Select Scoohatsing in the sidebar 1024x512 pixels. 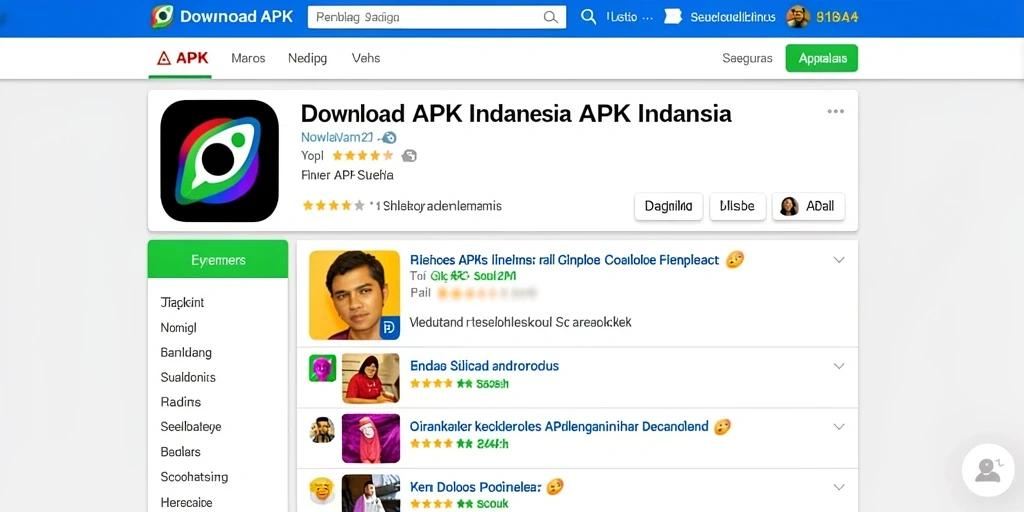tap(194, 477)
